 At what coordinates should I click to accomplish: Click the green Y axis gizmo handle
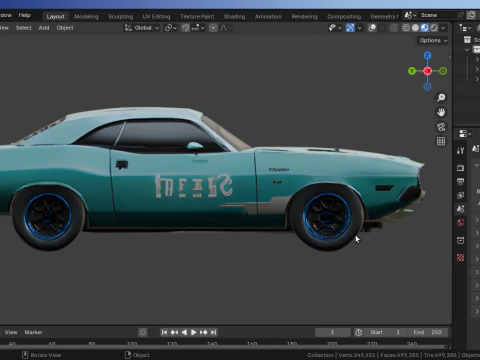coord(412,71)
